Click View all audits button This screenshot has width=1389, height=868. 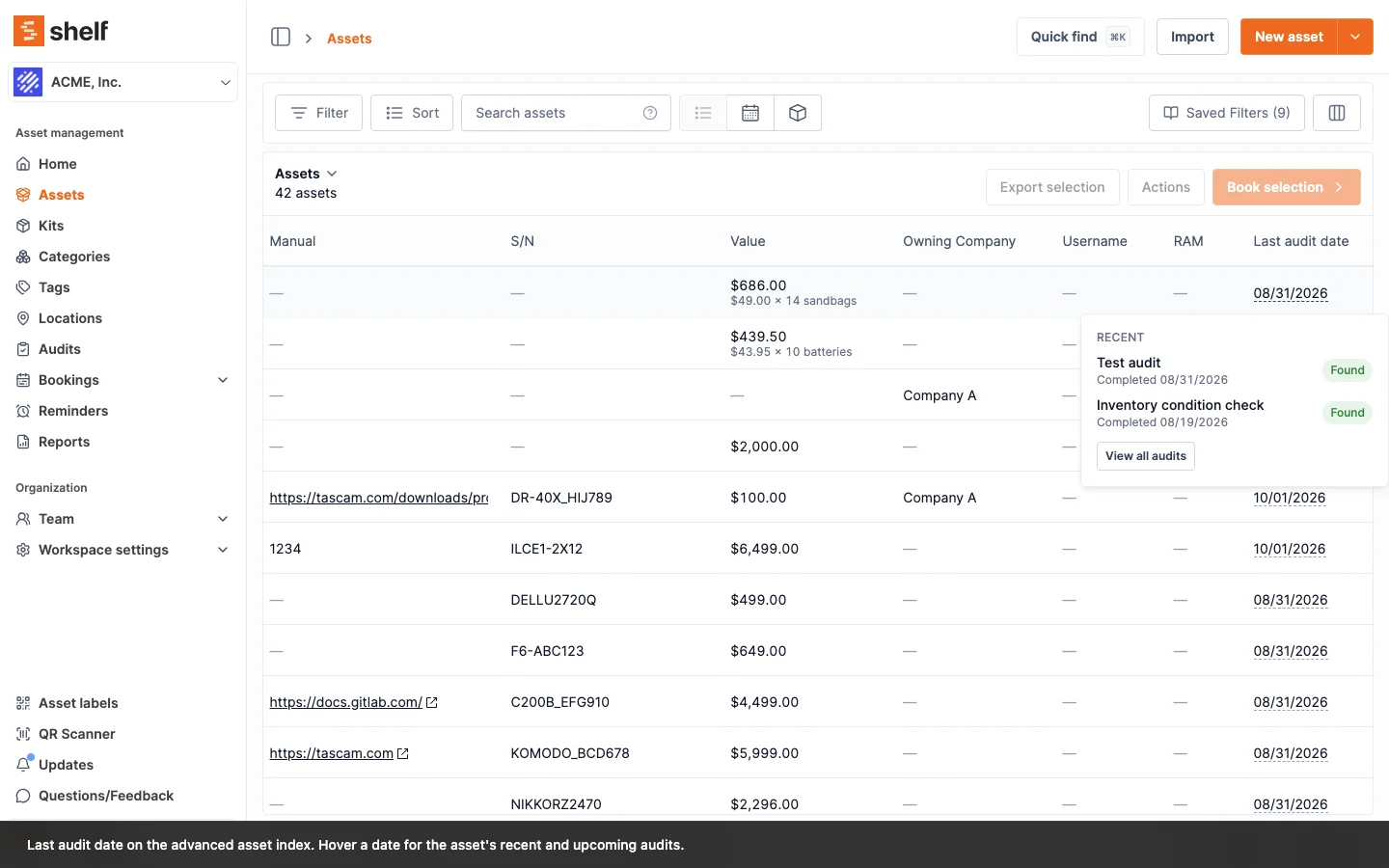tap(1146, 456)
